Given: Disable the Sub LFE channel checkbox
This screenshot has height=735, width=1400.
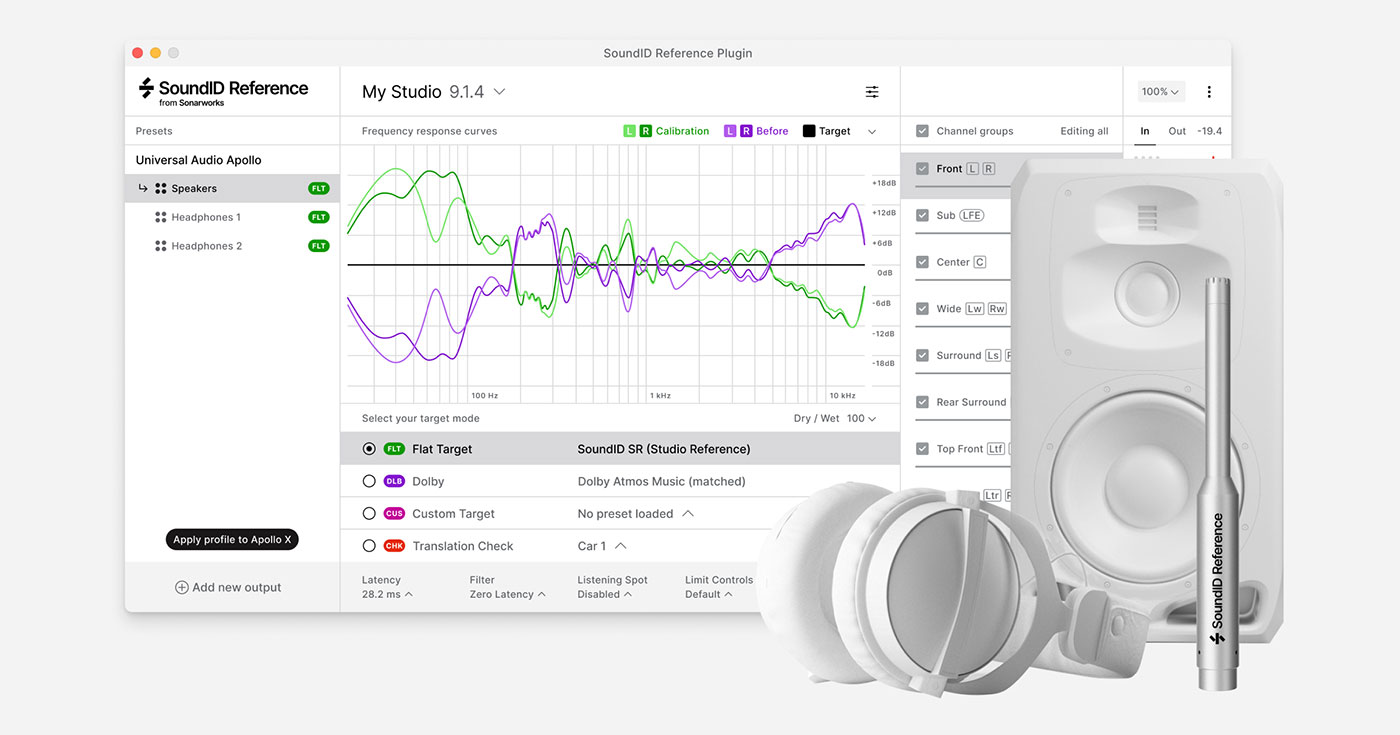Looking at the screenshot, I should click(x=922, y=215).
